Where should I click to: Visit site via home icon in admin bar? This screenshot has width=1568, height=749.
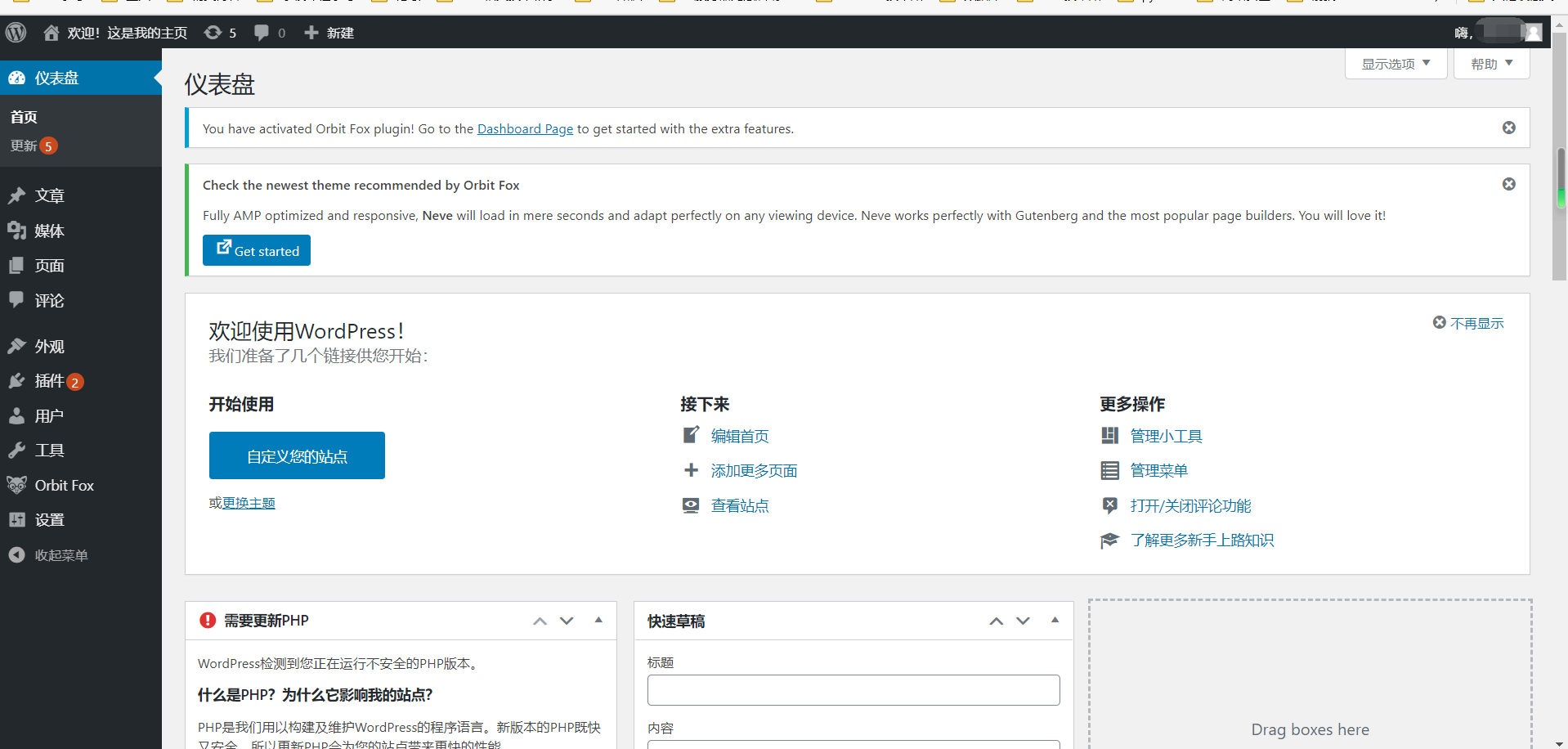click(52, 33)
